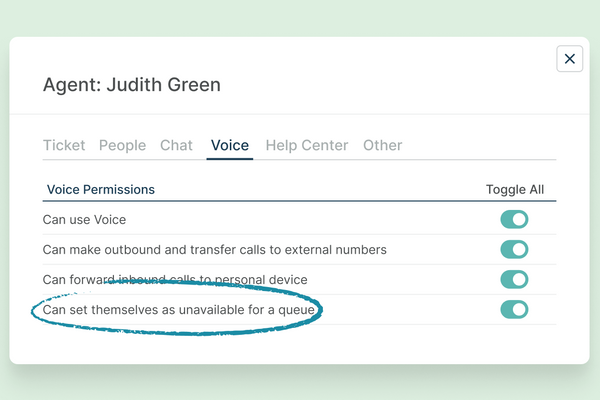Switch off unavailable for a queue toggle
The width and height of the screenshot is (600, 400).
(514, 309)
